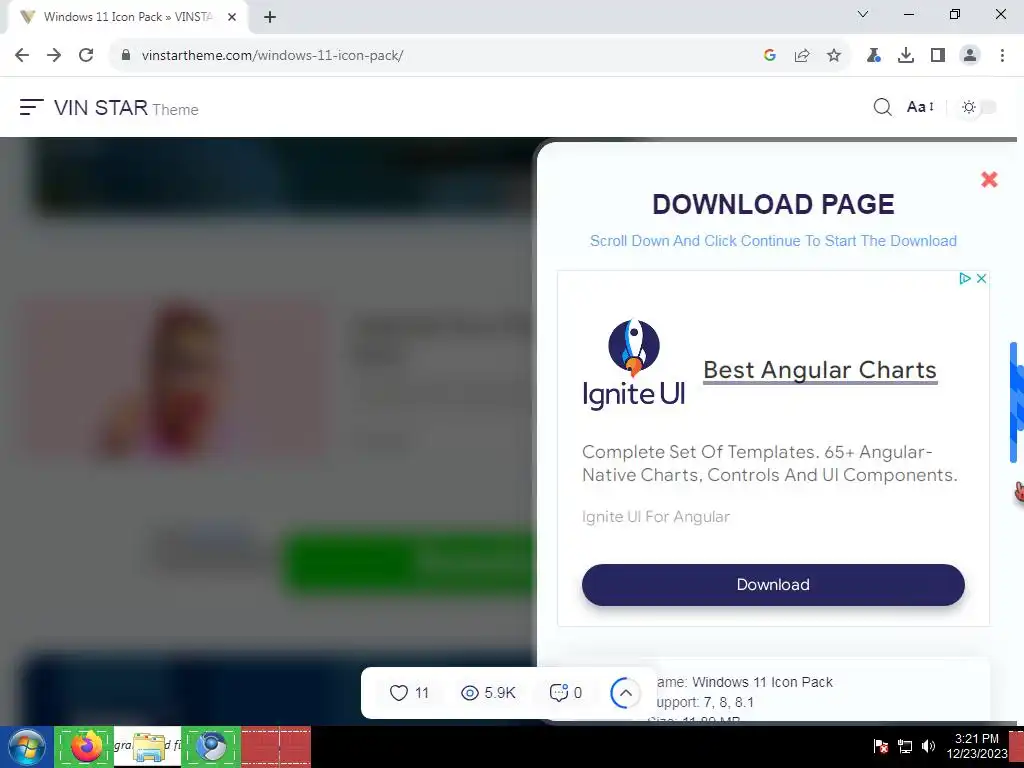Viewport: 1024px width, 768px height.
Task: Close the Windows 11 Icon Pack tab
Action: click(232, 18)
